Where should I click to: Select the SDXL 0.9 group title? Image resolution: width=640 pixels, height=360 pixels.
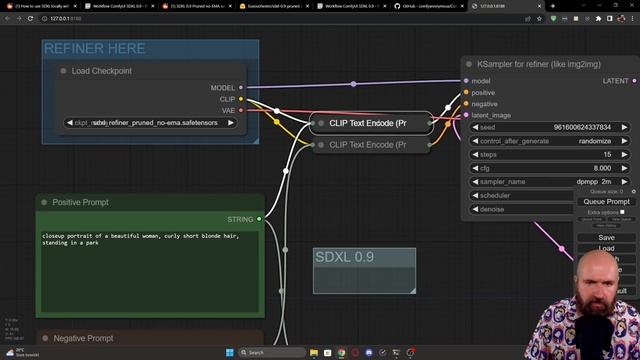click(344, 257)
